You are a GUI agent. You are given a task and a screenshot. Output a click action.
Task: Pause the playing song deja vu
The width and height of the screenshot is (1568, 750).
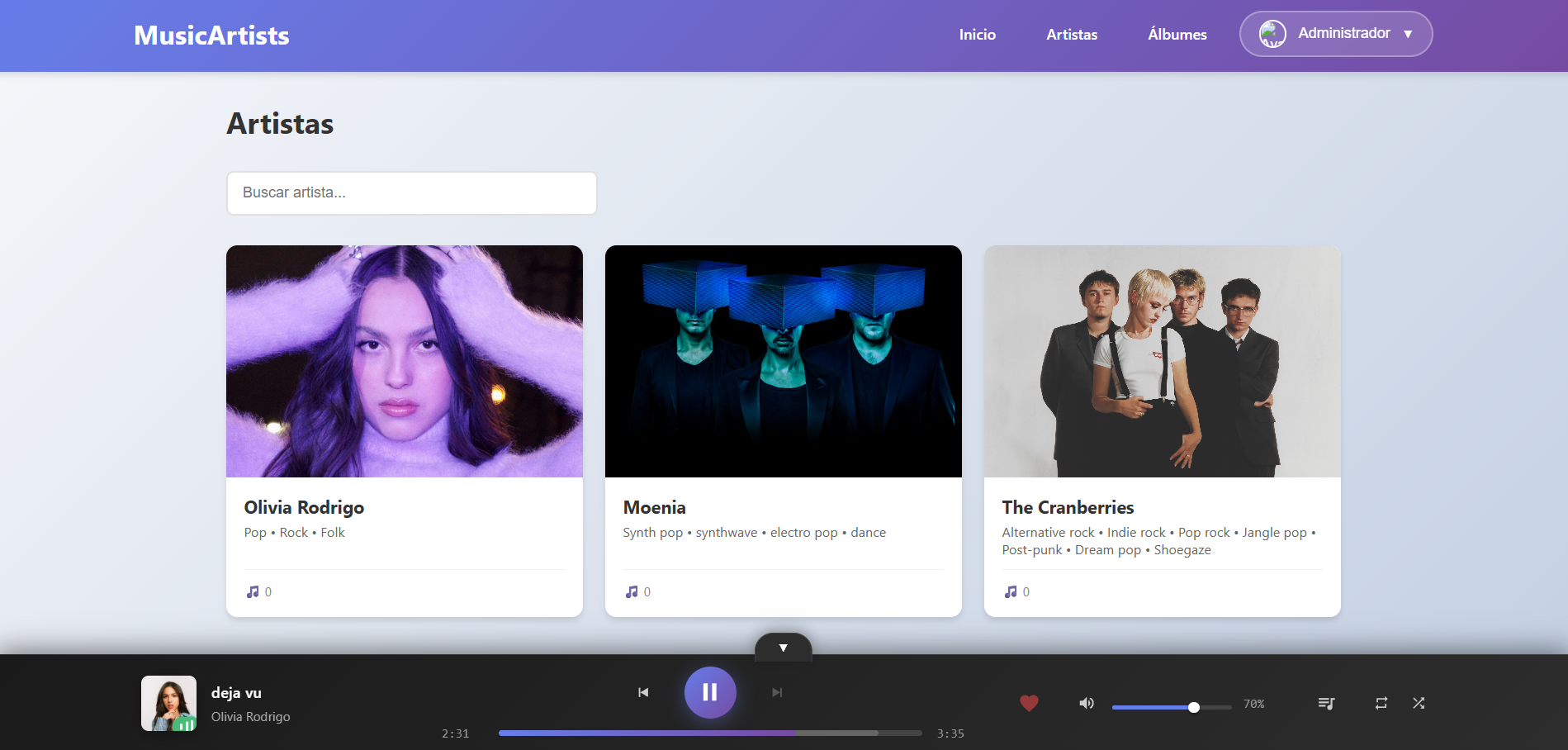710,692
